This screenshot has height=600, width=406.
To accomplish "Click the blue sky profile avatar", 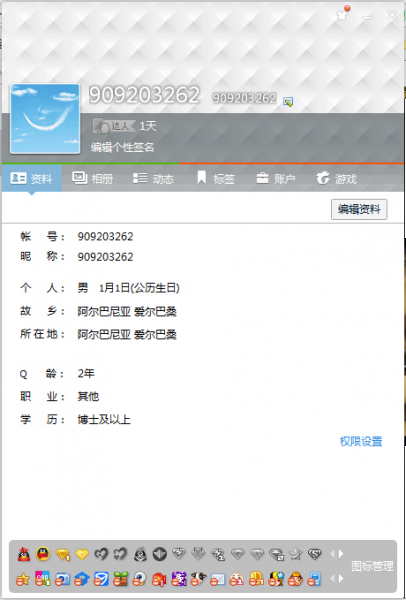I will [x=45, y=119].
